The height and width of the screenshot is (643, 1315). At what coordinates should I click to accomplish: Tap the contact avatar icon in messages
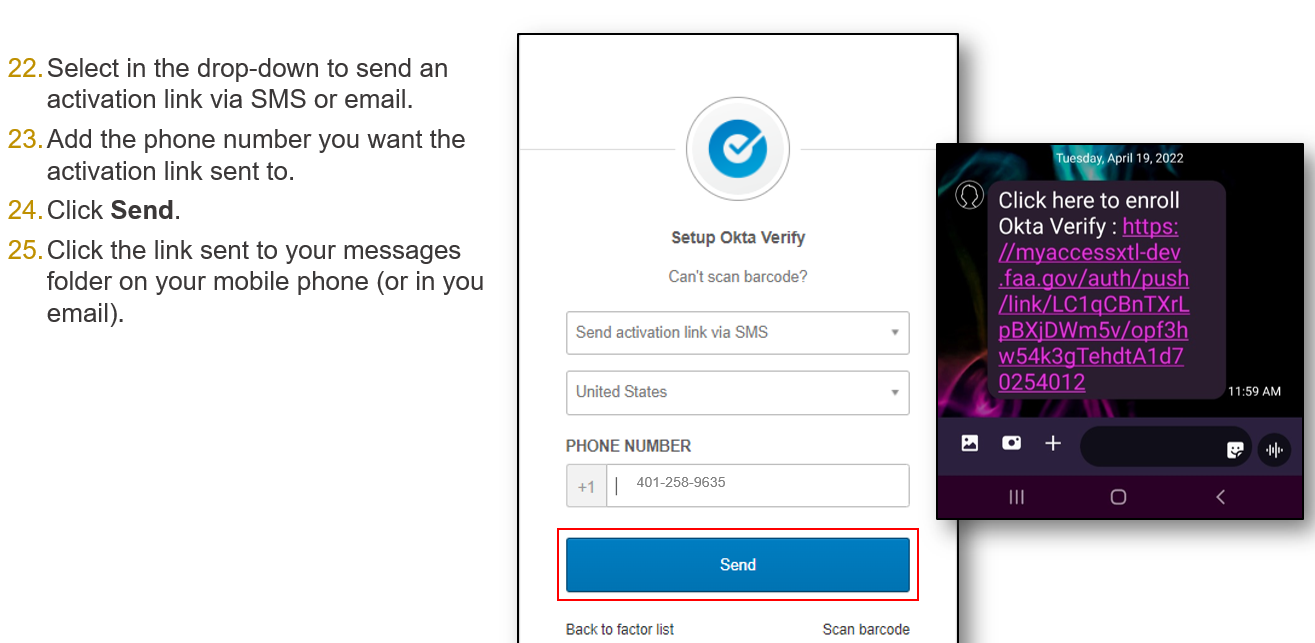click(x=968, y=195)
